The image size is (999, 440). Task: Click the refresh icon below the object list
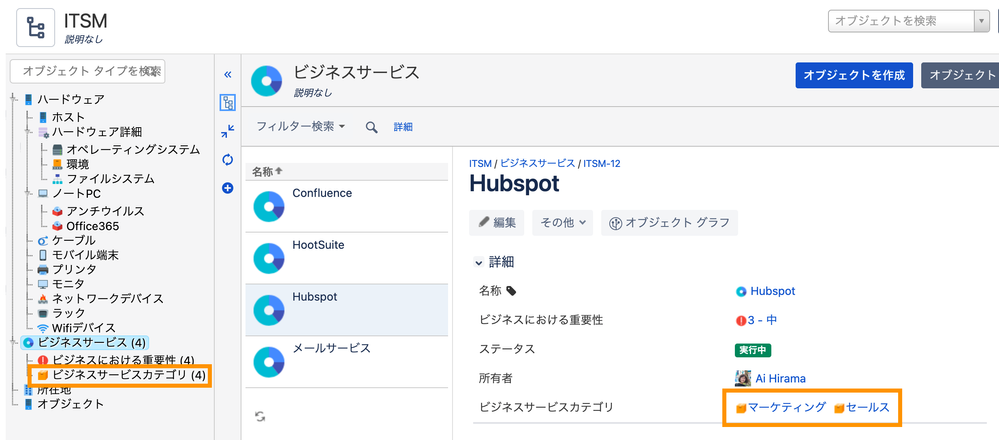[260, 416]
